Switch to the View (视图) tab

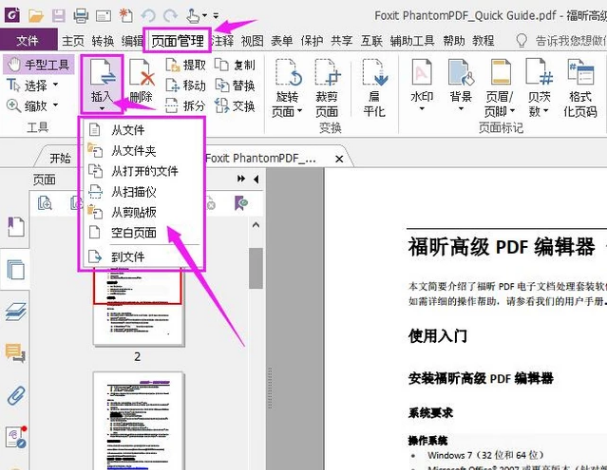tap(252, 40)
